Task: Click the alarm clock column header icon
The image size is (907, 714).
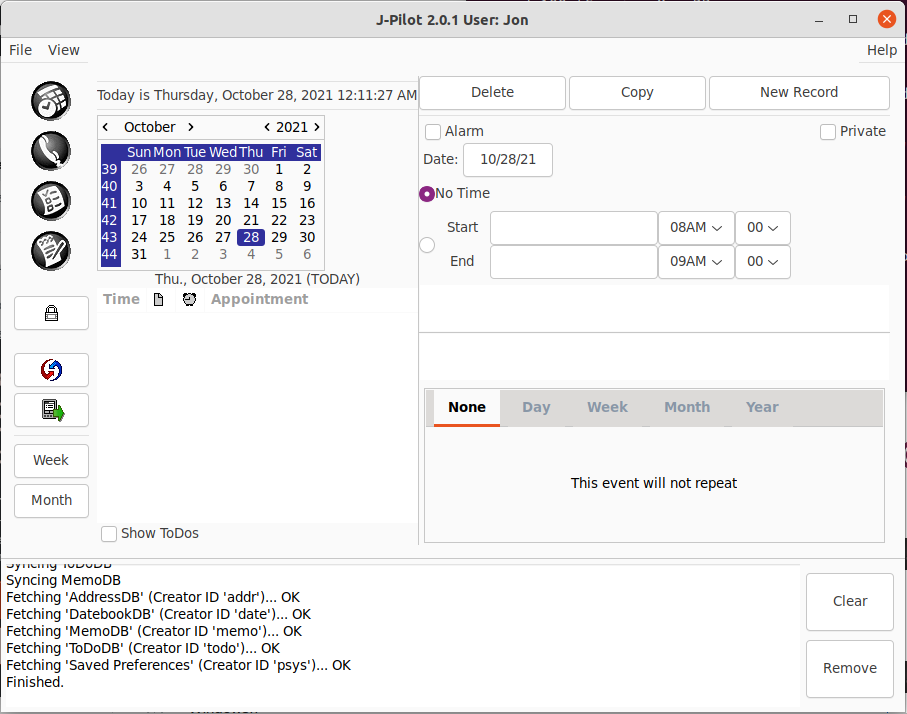Action: [189, 299]
